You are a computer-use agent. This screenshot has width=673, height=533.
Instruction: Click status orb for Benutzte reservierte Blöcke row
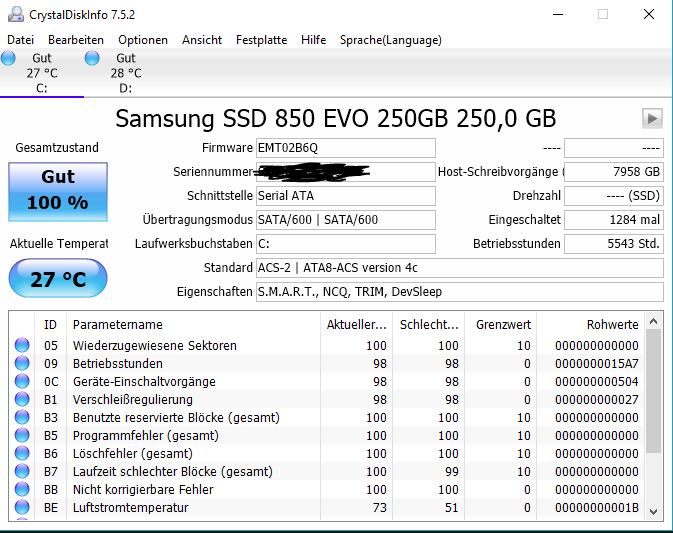(22, 417)
